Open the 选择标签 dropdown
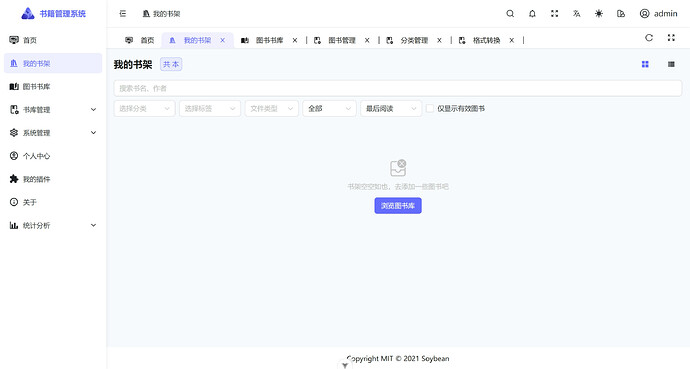Screen dimensions: 690x369 coord(210,109)
